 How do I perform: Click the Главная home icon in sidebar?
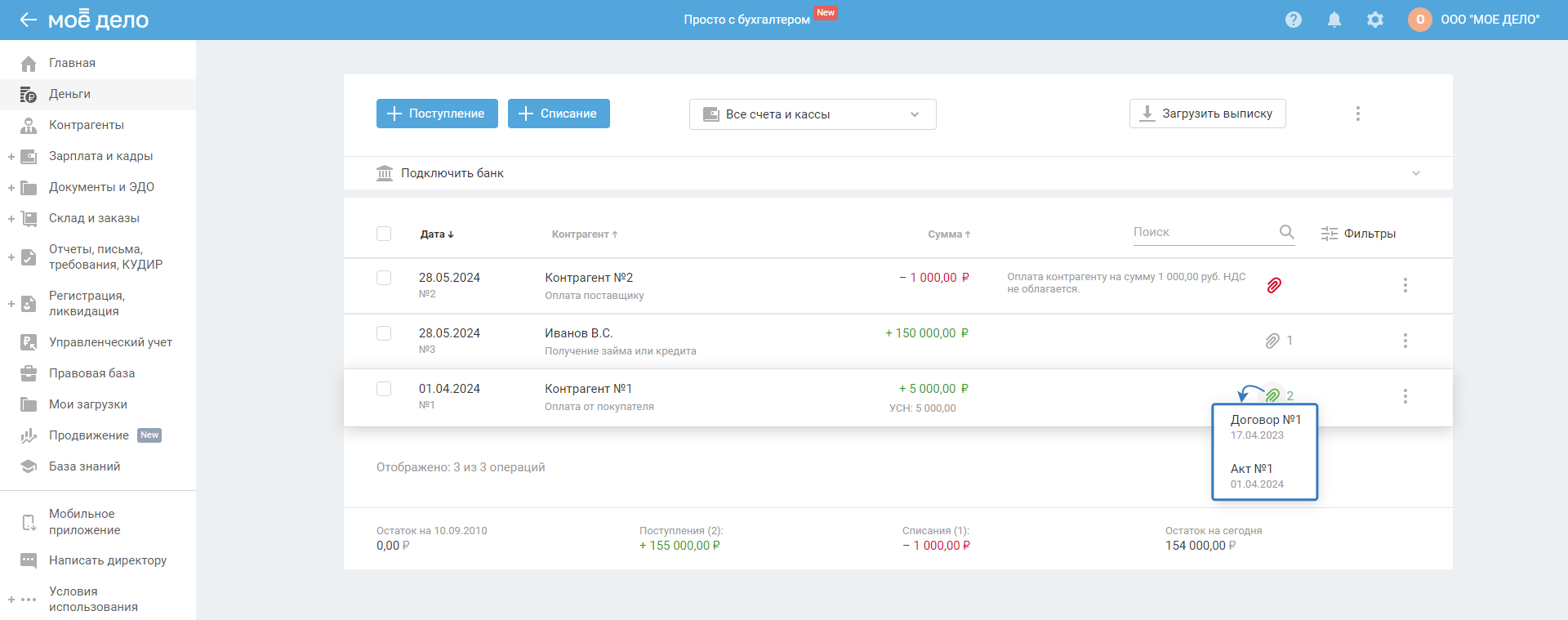29,63
